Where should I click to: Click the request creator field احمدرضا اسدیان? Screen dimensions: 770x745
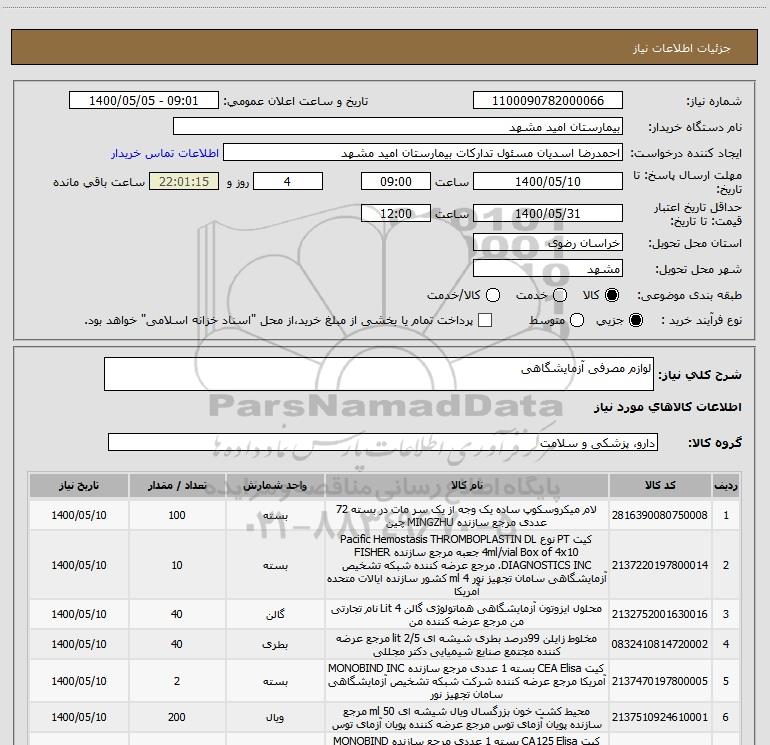[x=423, y=152]
